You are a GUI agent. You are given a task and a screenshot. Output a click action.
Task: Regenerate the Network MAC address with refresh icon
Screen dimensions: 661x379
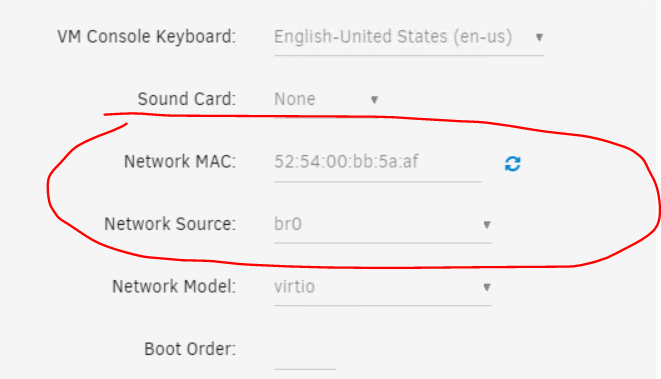coord(513,164)
